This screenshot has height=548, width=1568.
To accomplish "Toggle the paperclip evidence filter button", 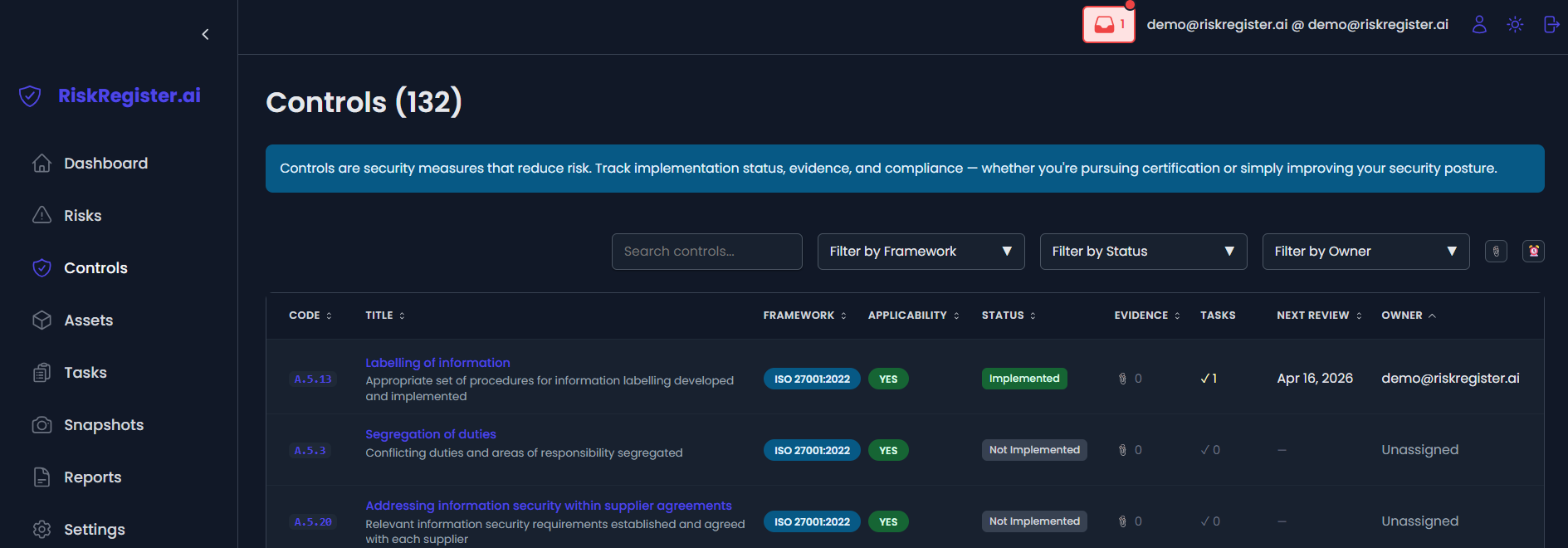I will [1496, 251].
